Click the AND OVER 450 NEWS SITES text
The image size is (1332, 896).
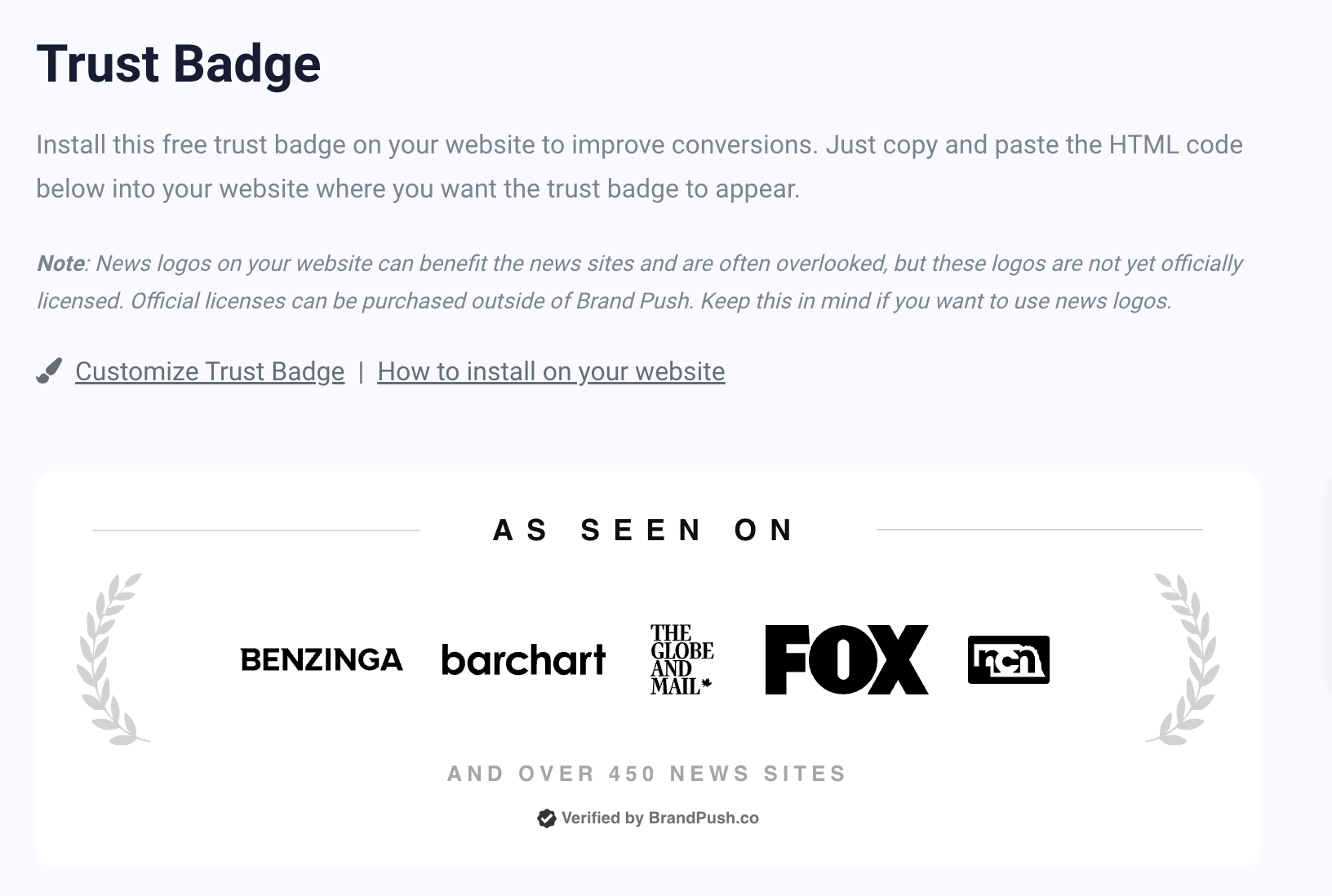(x=646, y=774)
